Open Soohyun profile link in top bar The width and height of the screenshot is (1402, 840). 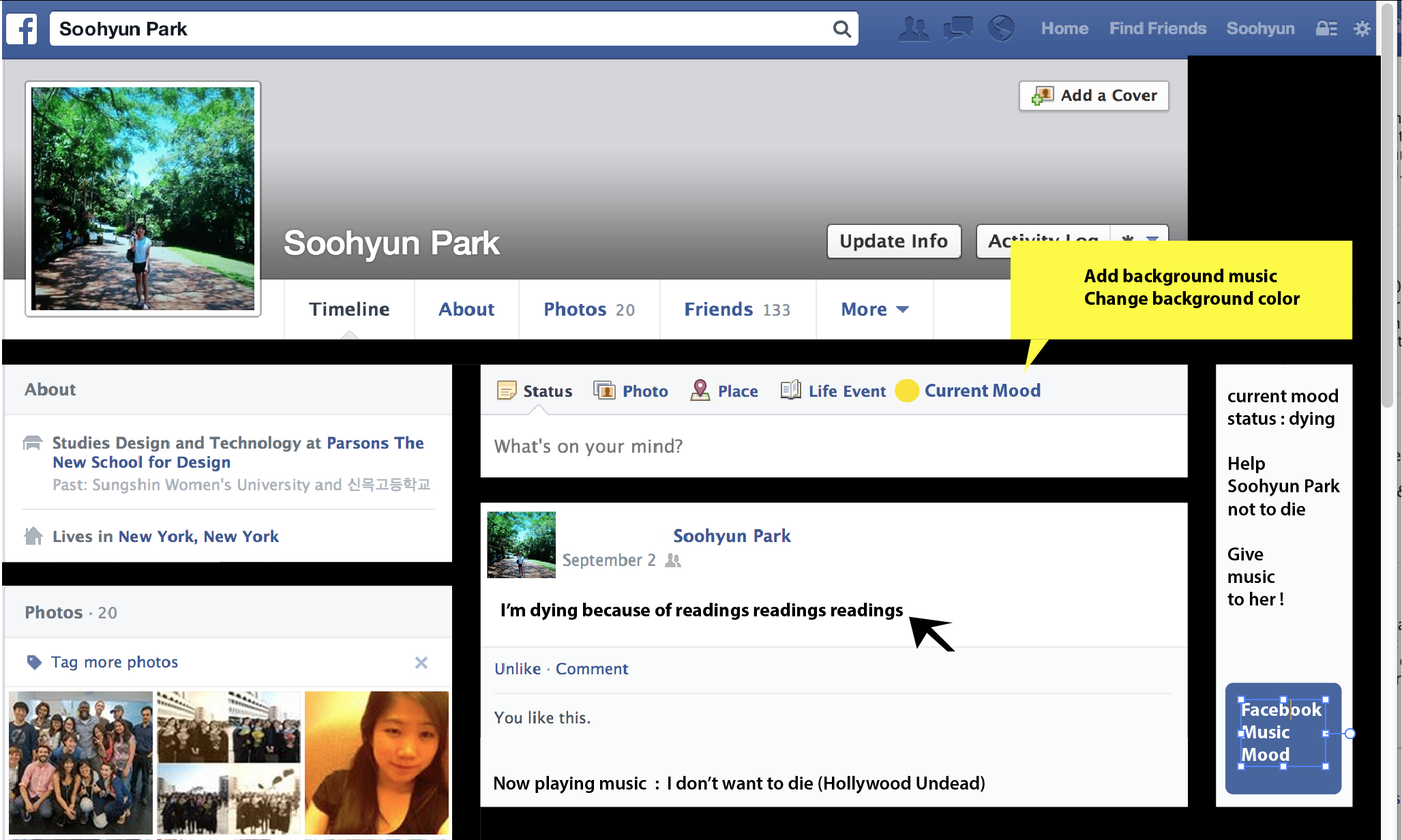[1260, 29]
